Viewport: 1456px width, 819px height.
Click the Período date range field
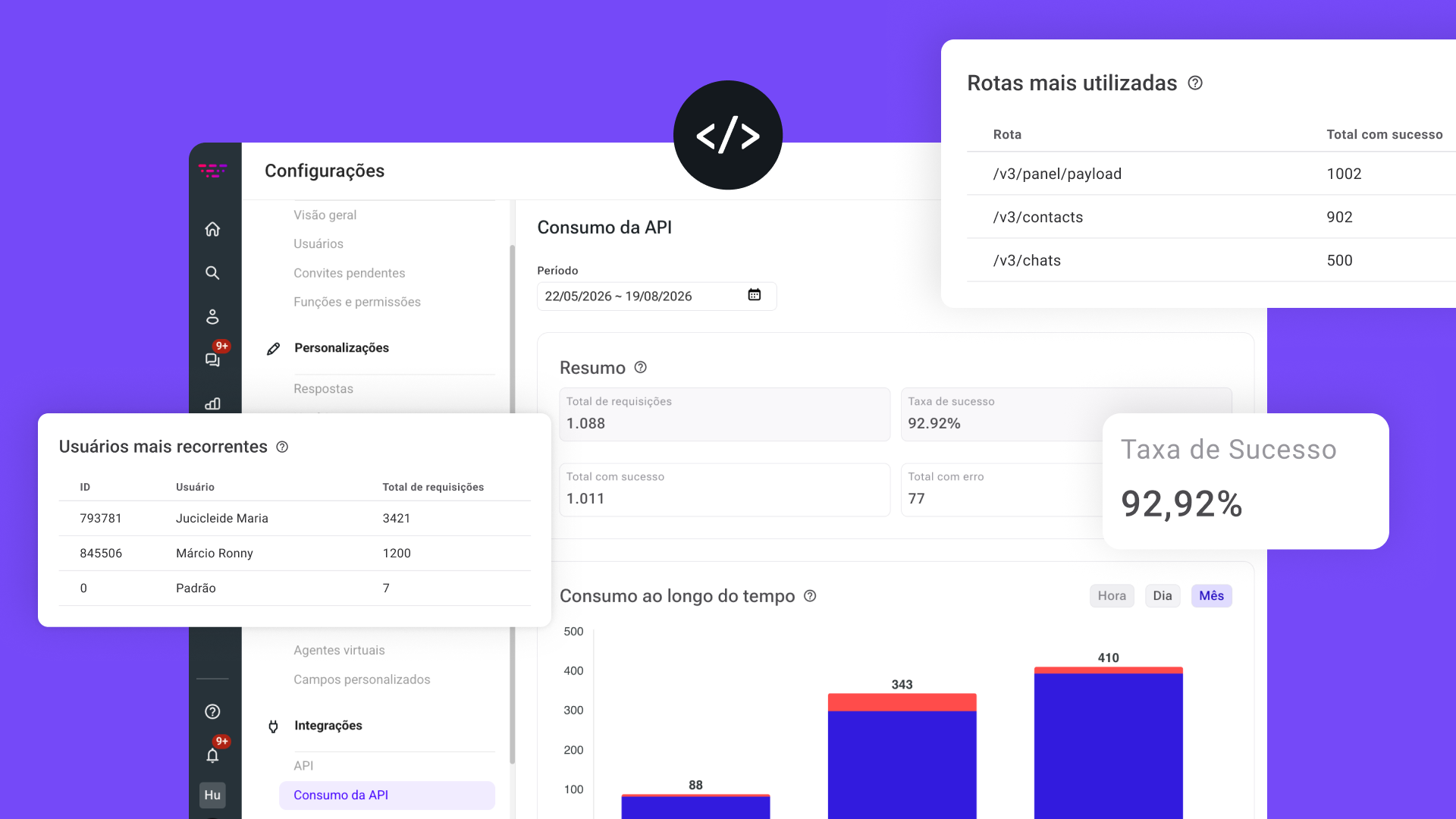point(657,296)
